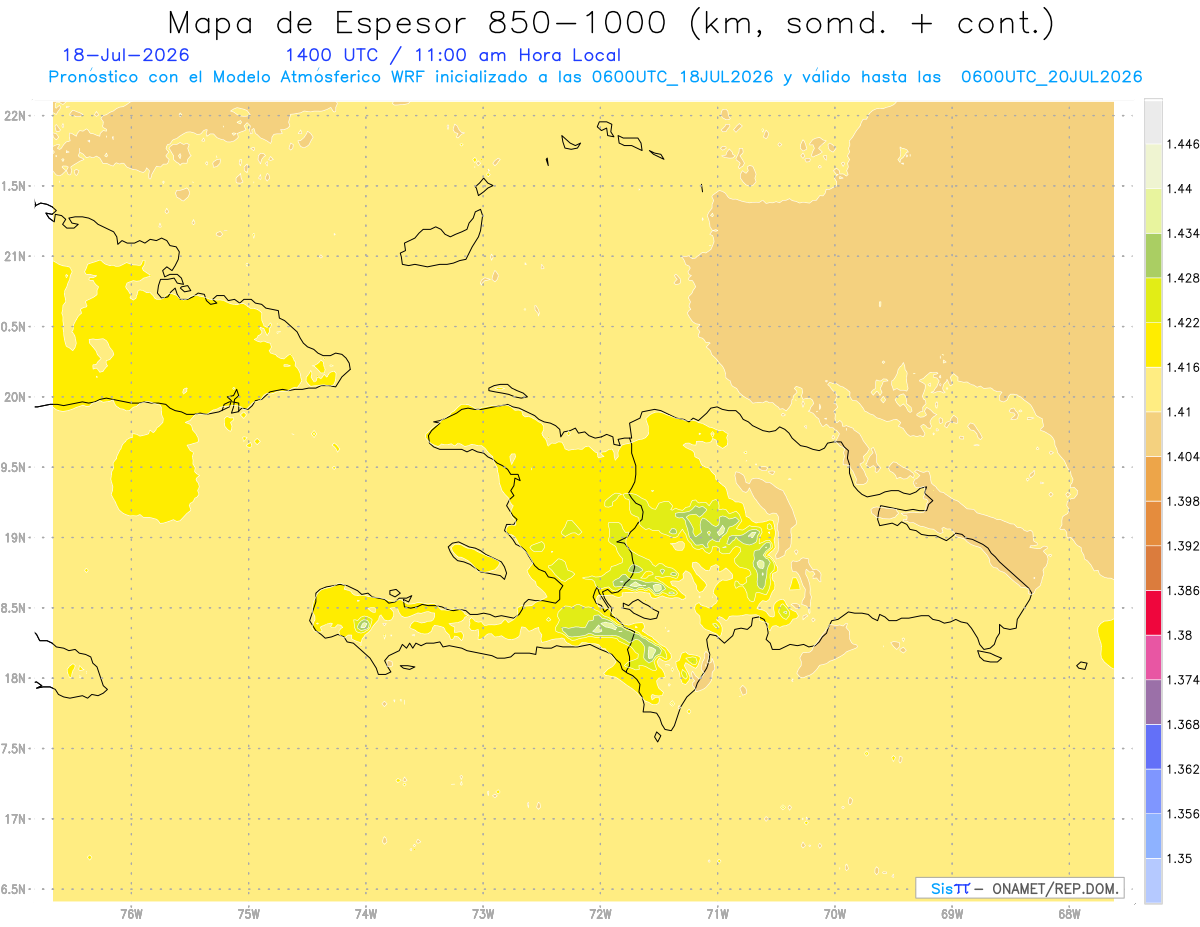Select the bright yellow swatch between 1.416 and 1.422
This screenshot has height=927, width=1200.
1153,345
